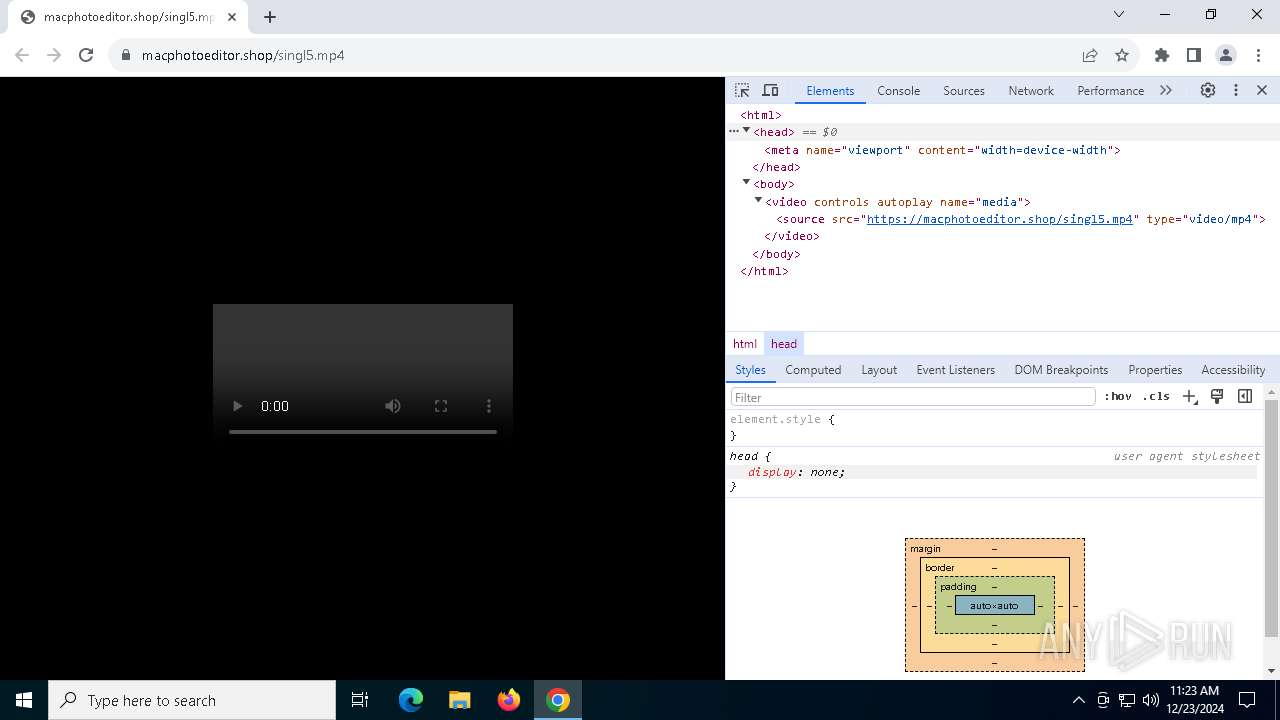Show hidden system tray icons
The height and width of the screenshot is (720, 1280).
(x=1078, y=700)
